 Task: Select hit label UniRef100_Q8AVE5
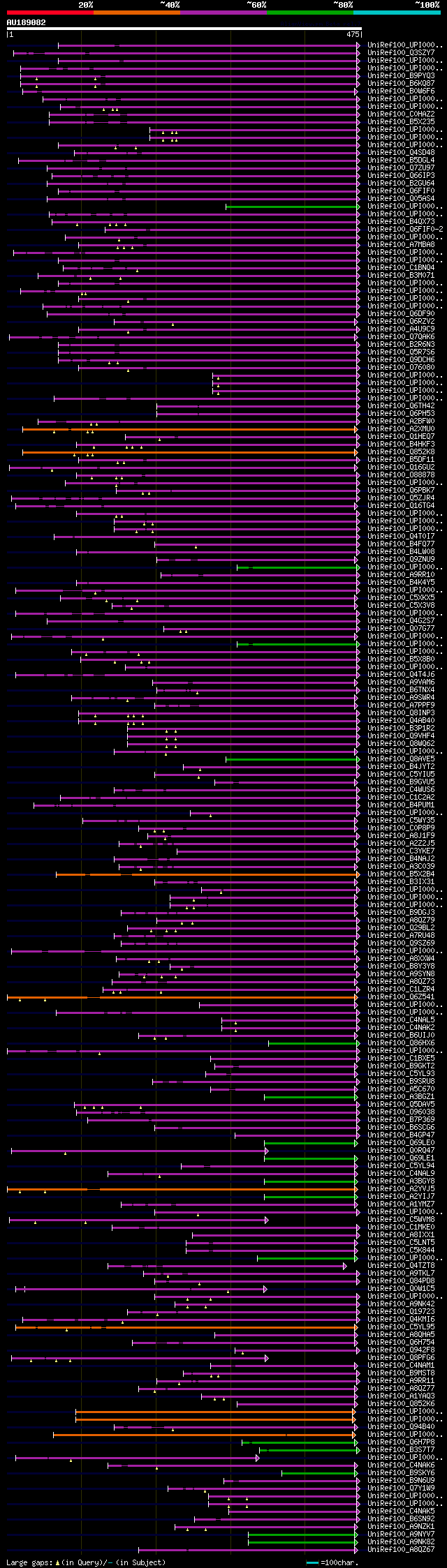point(401,759)
